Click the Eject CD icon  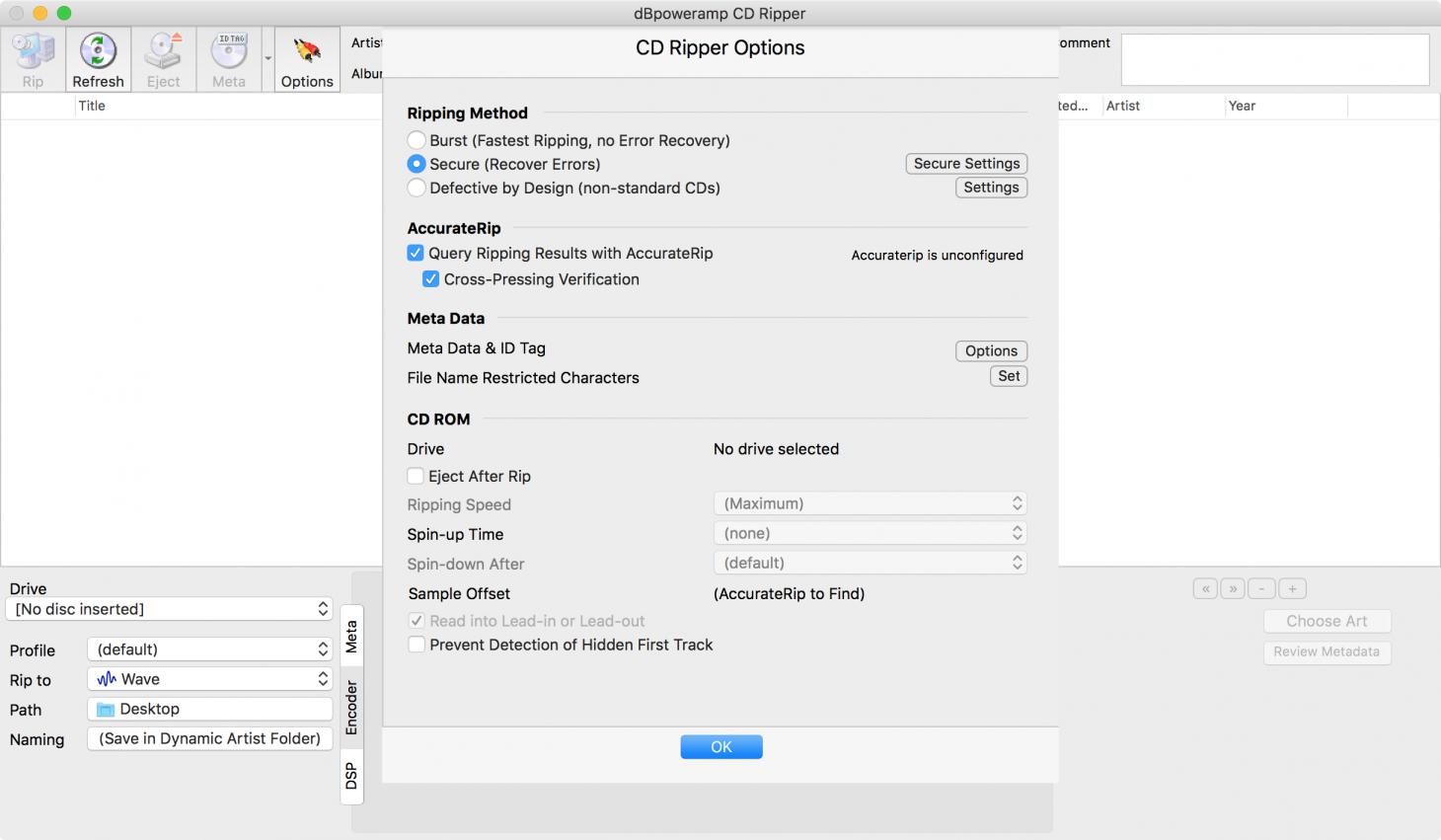(163, 59)
